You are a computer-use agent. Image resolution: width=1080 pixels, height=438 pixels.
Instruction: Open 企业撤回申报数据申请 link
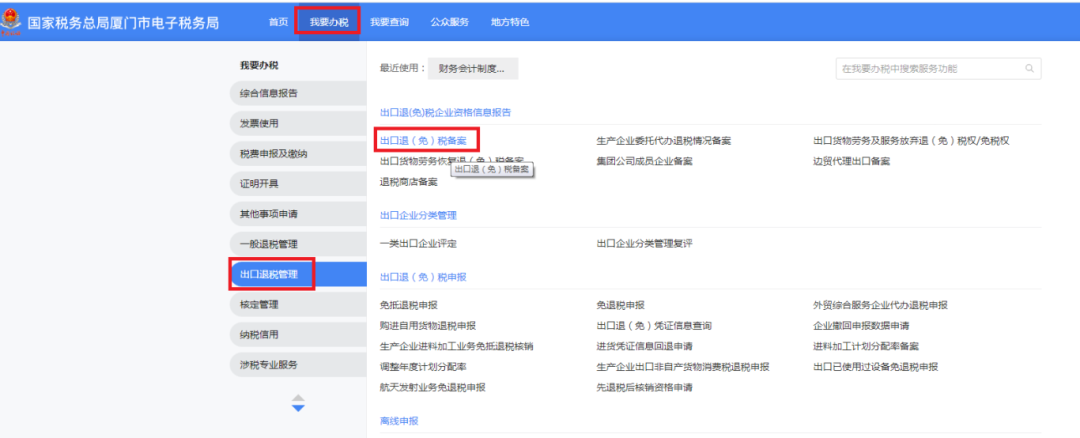pyautogui.click(x=861, y=326)
